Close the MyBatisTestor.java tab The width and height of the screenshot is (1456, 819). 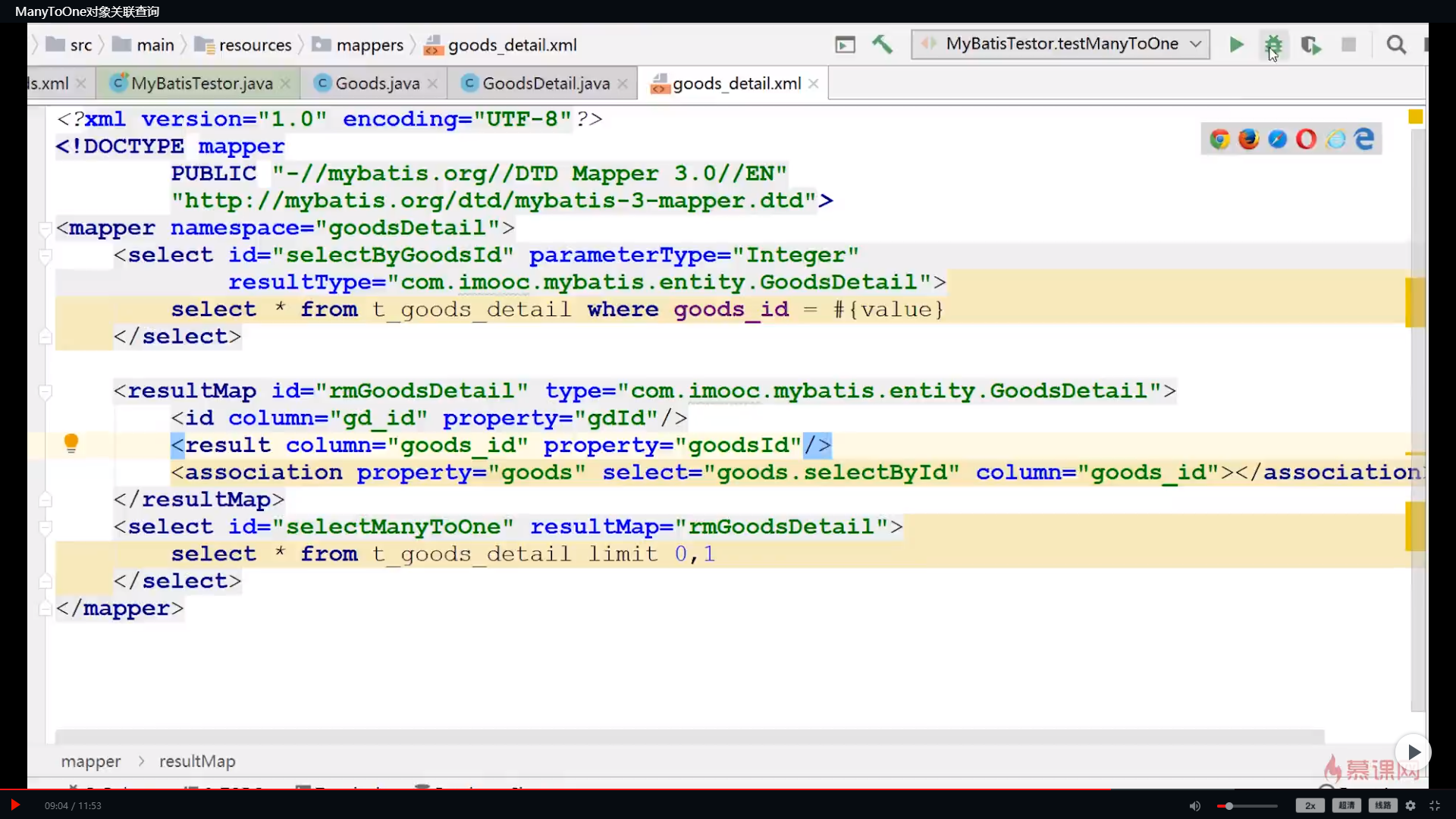[x=285, y=83]
